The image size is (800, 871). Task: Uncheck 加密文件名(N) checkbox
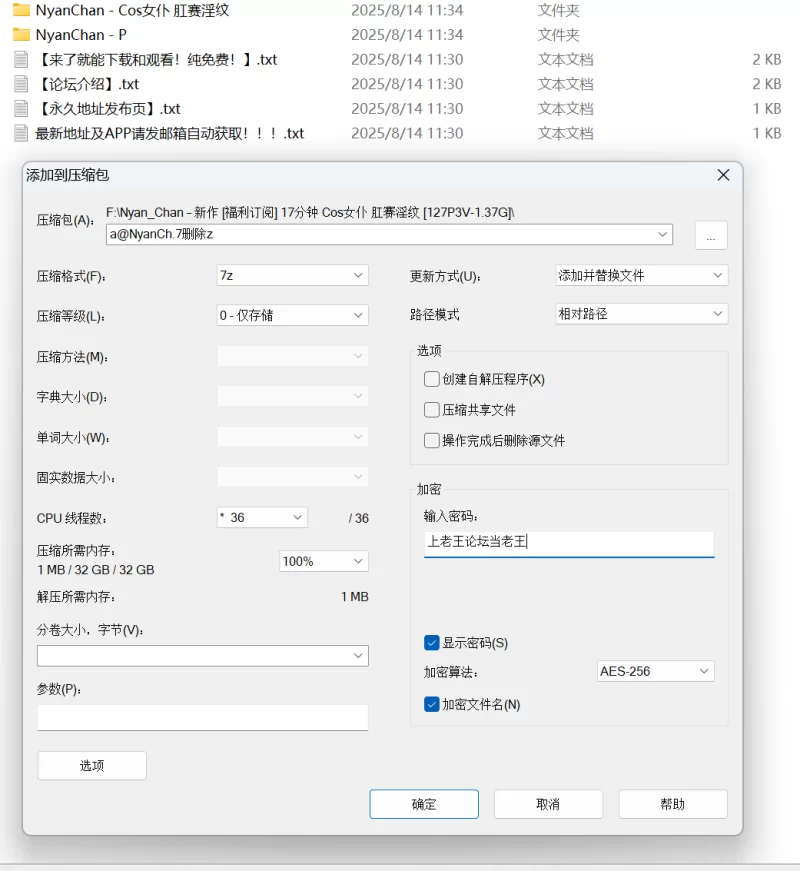click(432, 704)
